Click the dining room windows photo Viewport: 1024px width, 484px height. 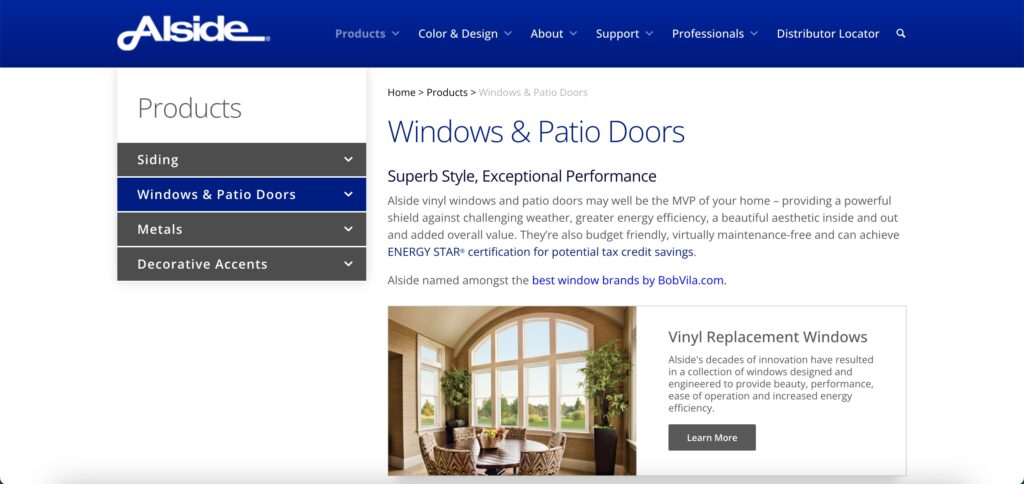512,391
